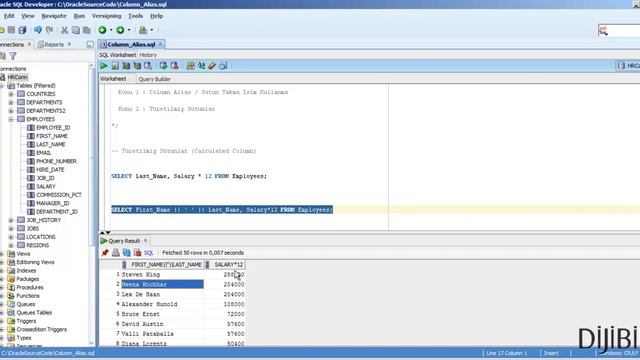Select the HRConn connection node
Image resolution: width=640 pixels, height=360 pixels.
click(17, 77)
